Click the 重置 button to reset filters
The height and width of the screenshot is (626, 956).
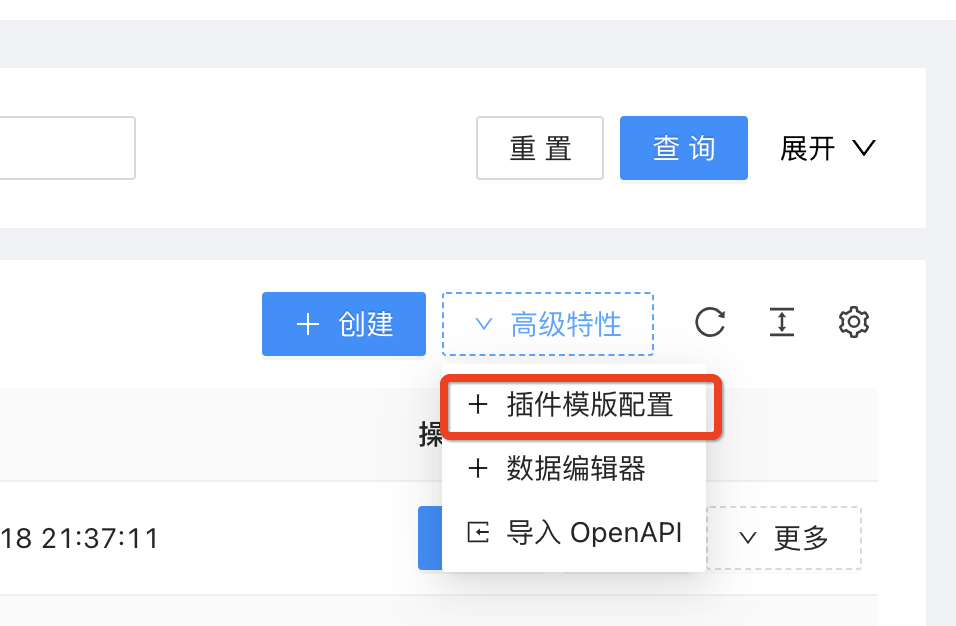pyautogui.click(x=539, y=147)
